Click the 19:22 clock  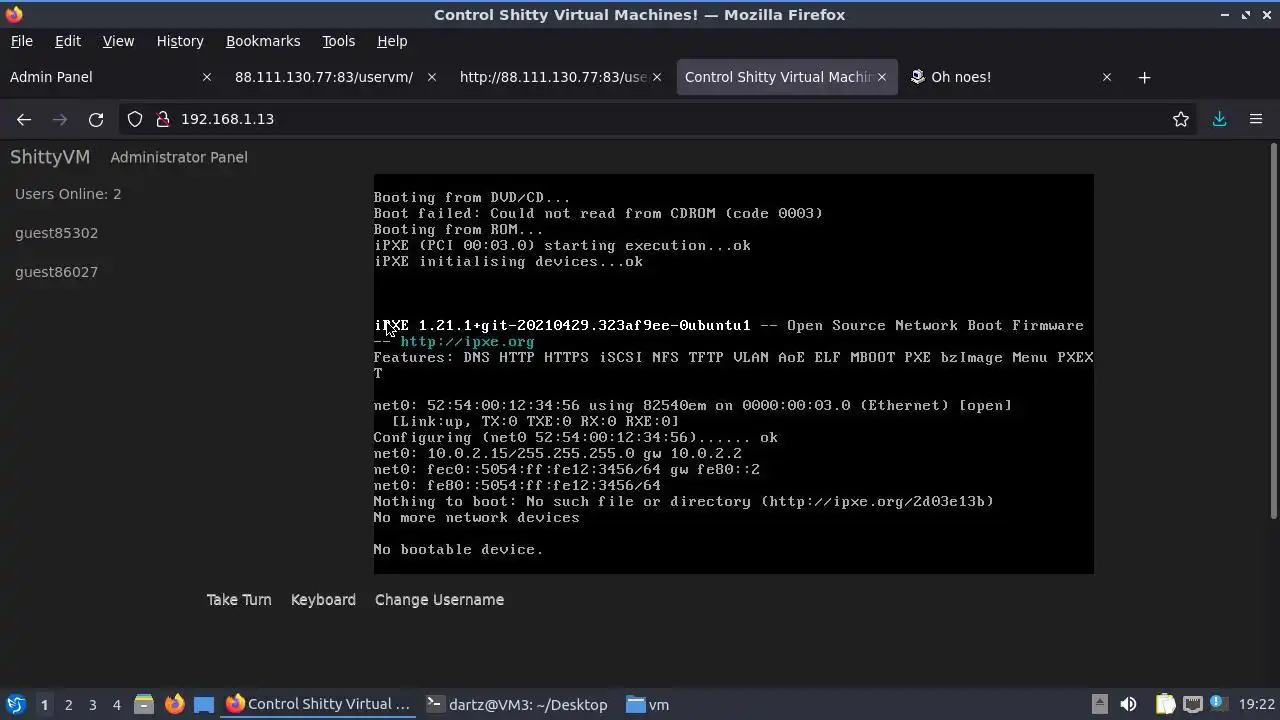tap(1256, 705)
